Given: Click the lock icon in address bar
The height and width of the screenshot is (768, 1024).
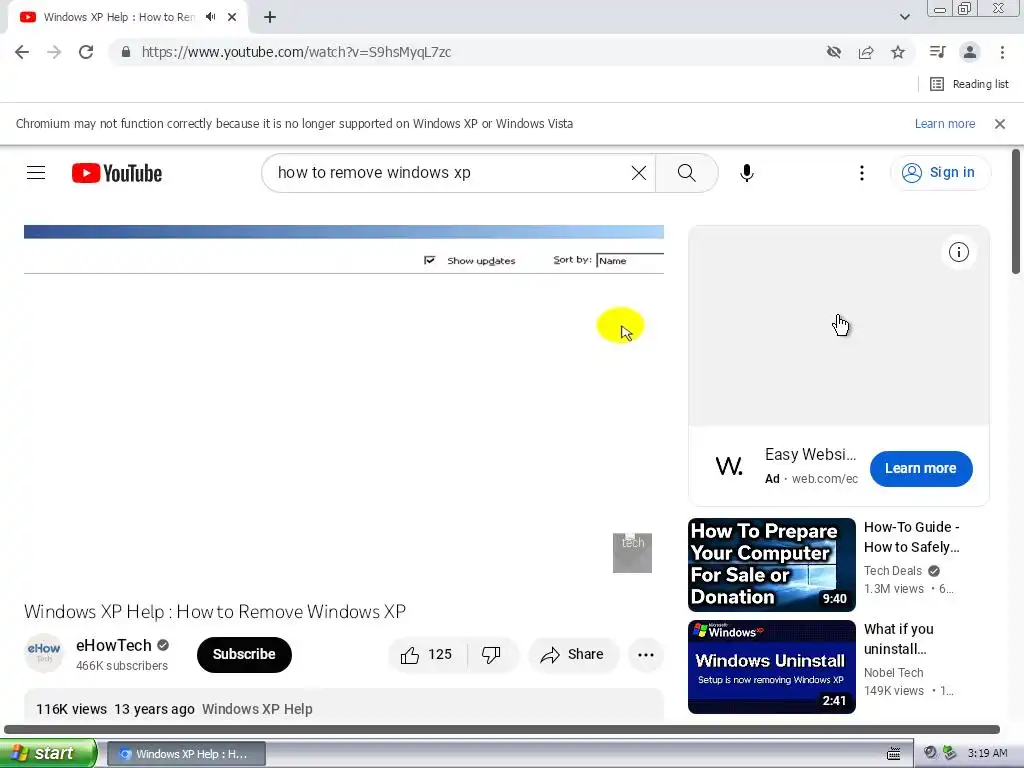Looking at the screenshot, I should pos(126,52).
